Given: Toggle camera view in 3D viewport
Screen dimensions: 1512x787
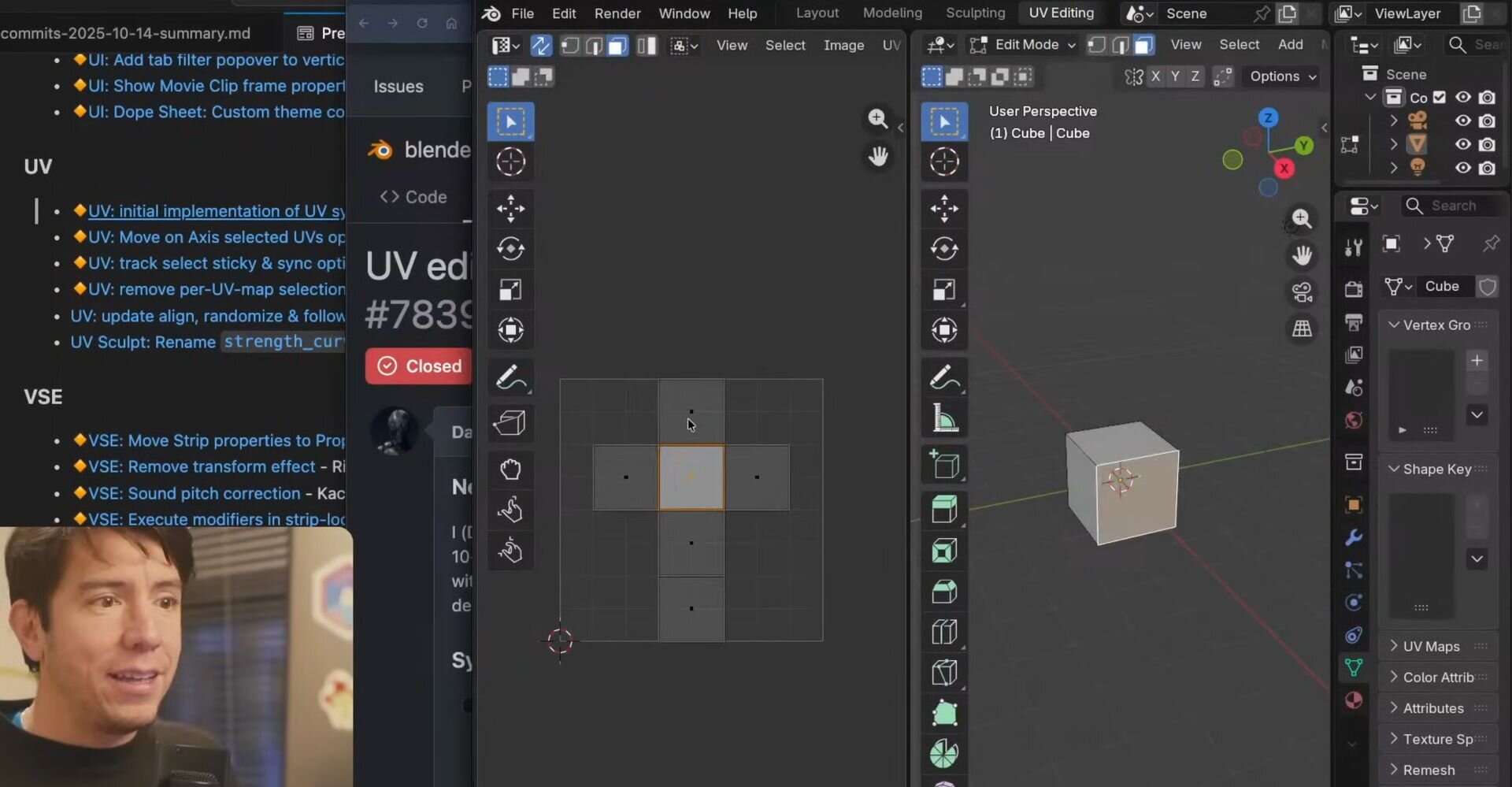Looking at the screenshot, I should click(1302, 292).
